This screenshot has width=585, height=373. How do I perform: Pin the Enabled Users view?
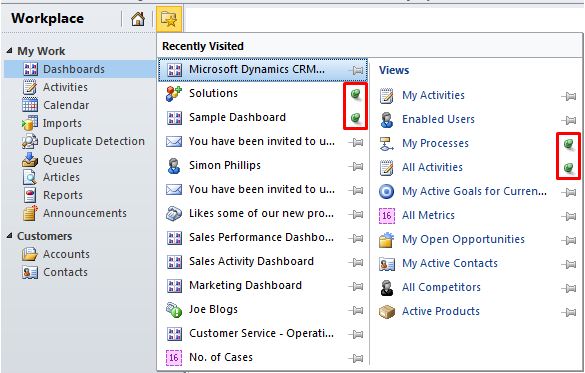(x=569, y=120)
